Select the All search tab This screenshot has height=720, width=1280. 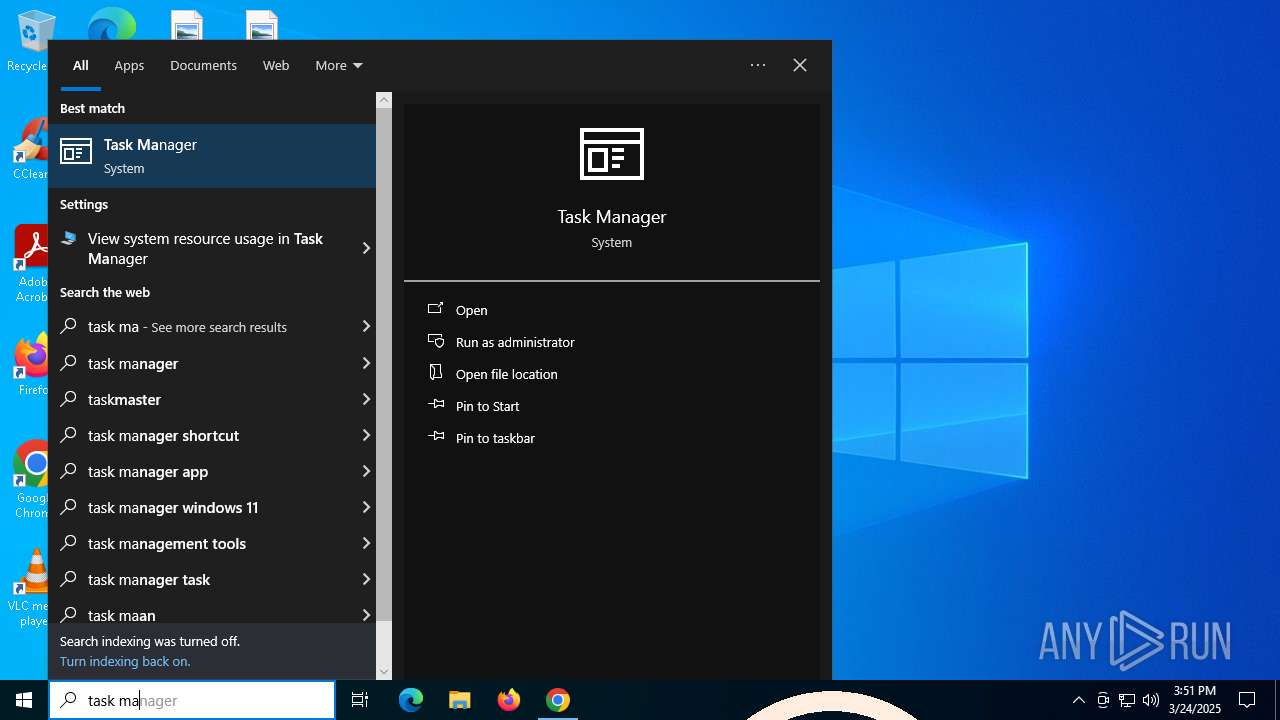tap(81, 65)
